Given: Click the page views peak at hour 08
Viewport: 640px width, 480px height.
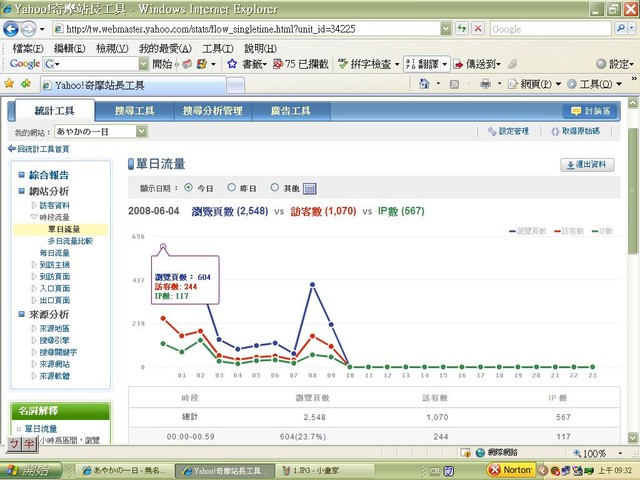Looking at the screenshot, I should point(312,284).
